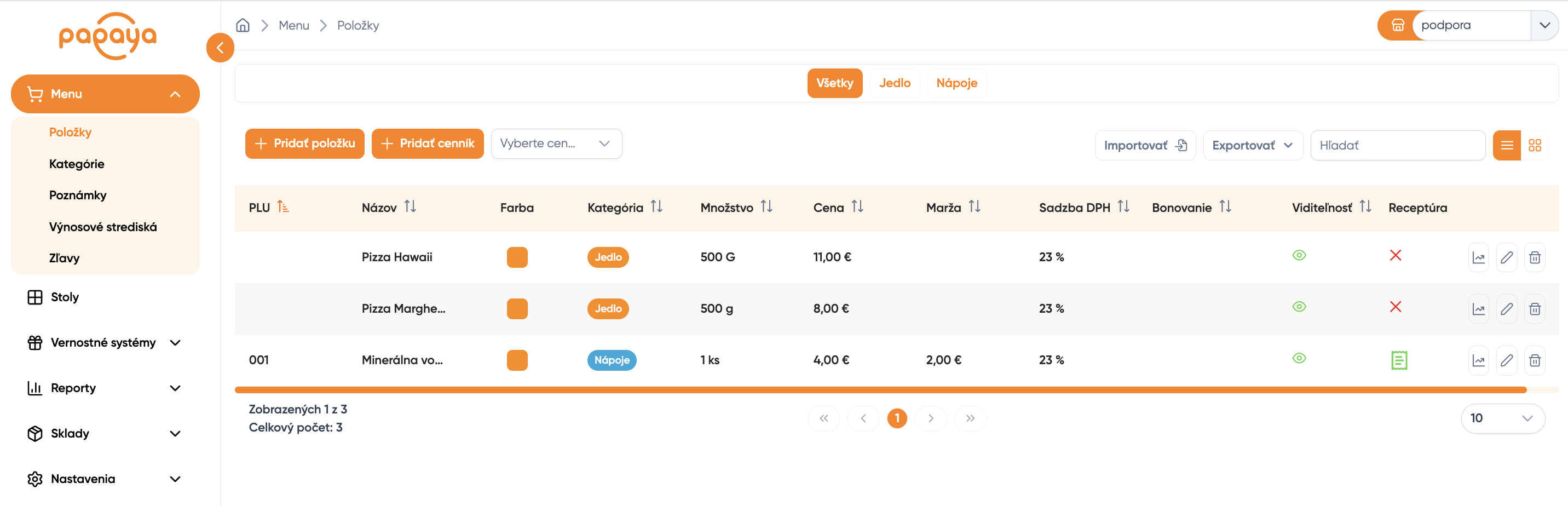This screenshot has height=506, width=1568.
Task: Toggle visibility eye for Pizza Marghe...
Action: 1299,306
